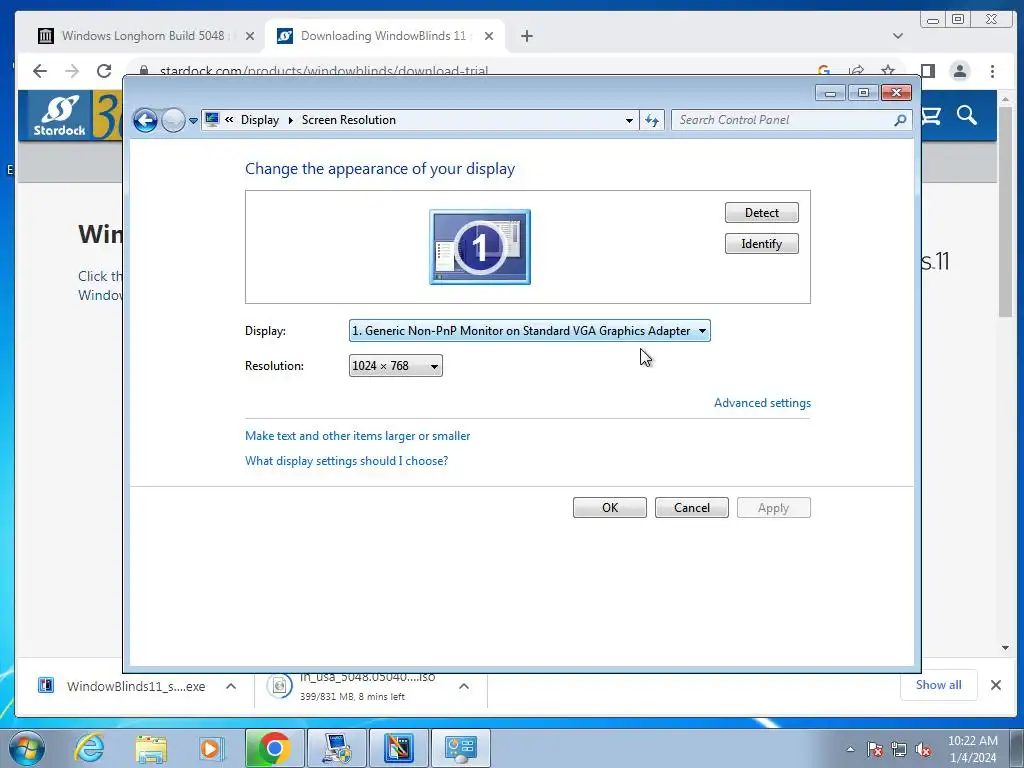Open the pencils icon taskbar item
Image resolution: width=1024 pixels, height=768 pixels.
399,748
